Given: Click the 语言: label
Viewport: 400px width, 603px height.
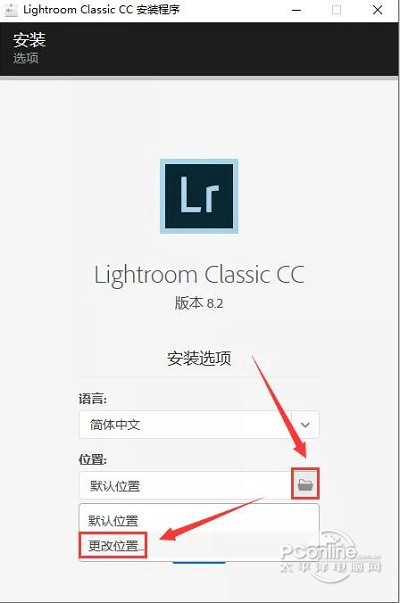Looking at the screenshot, I should point(93,398).
